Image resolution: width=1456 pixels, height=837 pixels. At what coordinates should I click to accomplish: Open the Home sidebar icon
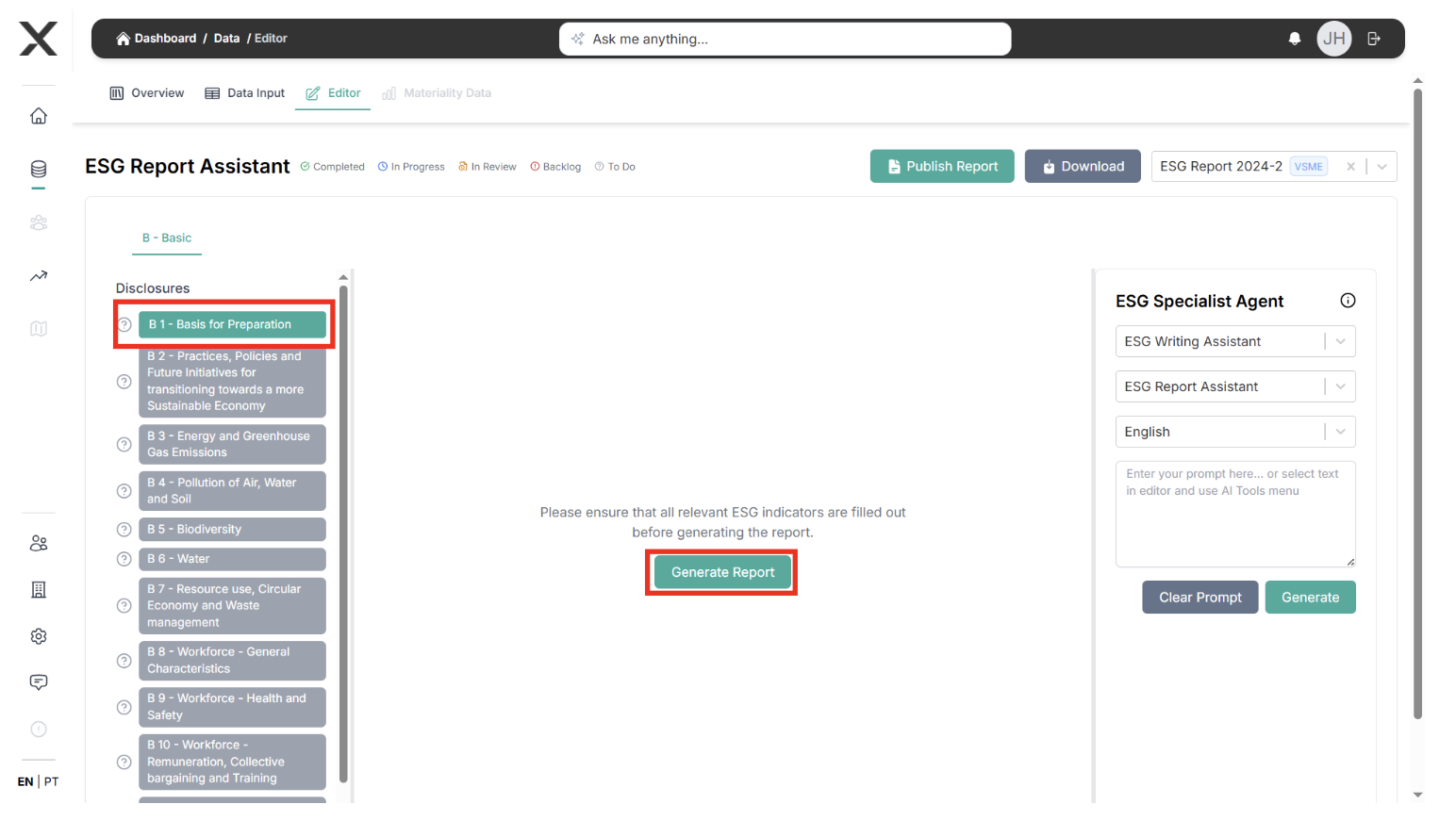click(x=39, y=116)
